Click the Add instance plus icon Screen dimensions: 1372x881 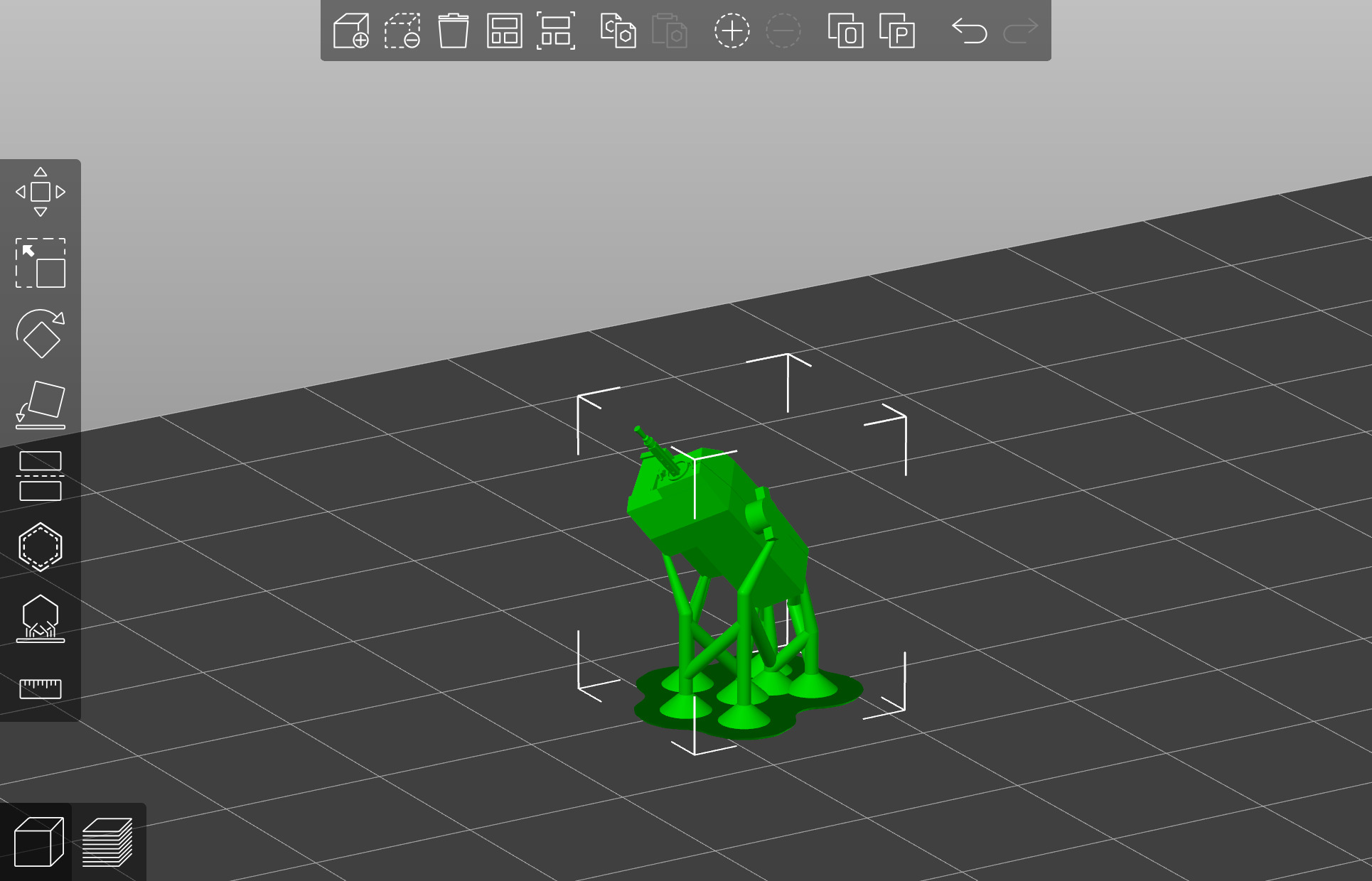(732, 31)
